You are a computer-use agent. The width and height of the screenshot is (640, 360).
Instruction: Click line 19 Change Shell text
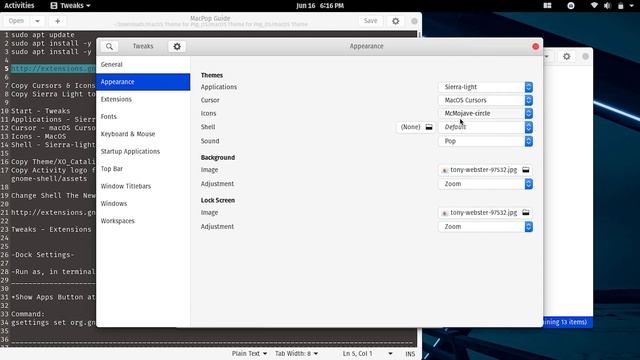tap(53, 196)
